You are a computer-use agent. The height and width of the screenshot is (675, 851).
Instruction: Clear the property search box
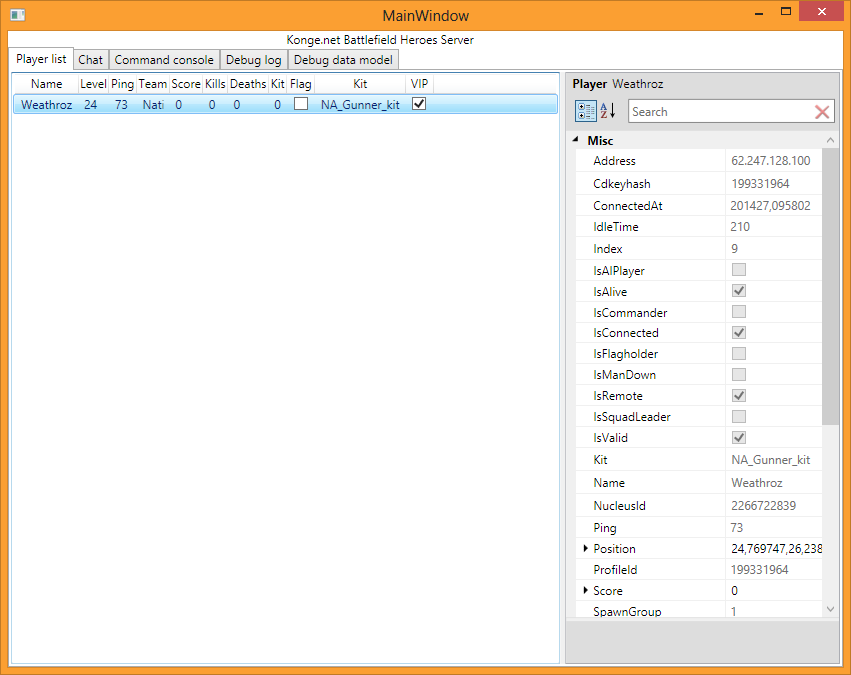pyautogui.click(x=822, y=112)
